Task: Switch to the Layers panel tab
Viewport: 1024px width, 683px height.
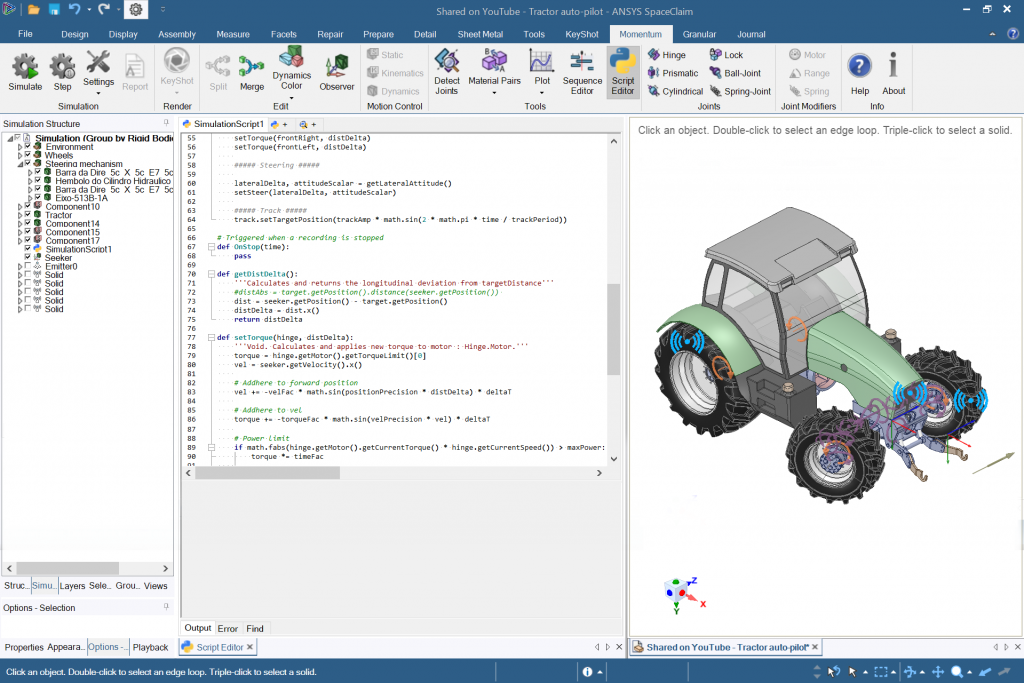Action: click(72, 586)
